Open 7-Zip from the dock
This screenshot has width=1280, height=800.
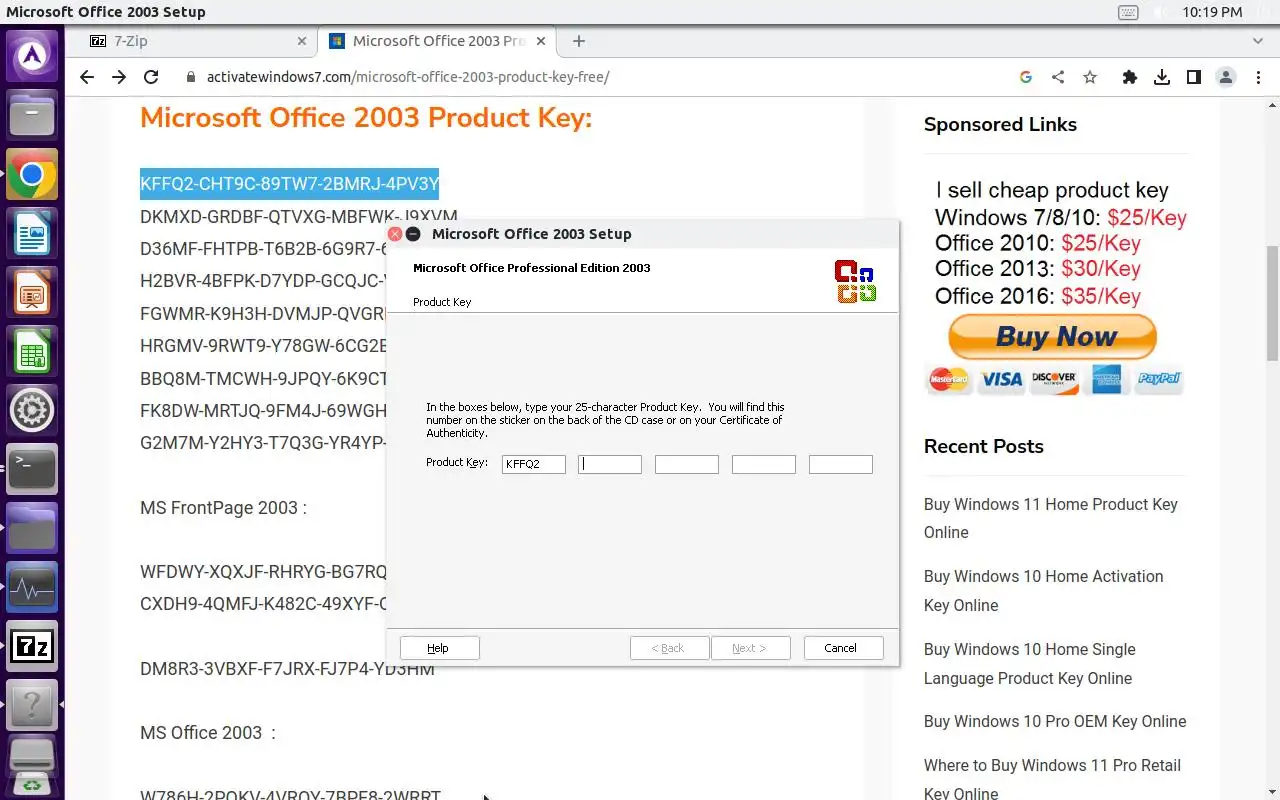pos(32,647)
